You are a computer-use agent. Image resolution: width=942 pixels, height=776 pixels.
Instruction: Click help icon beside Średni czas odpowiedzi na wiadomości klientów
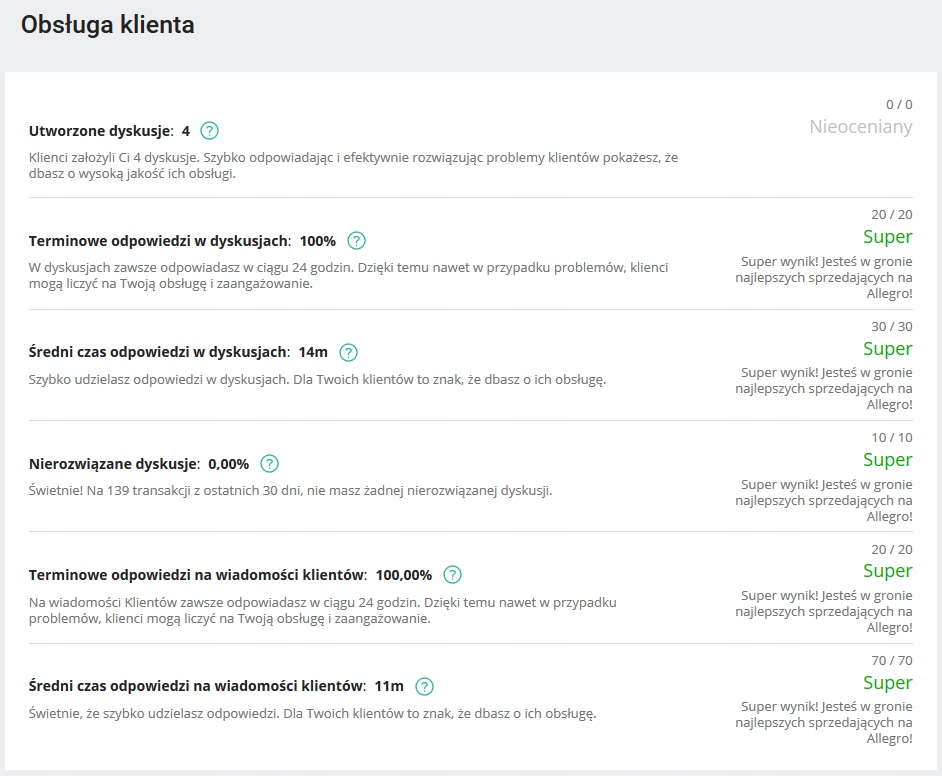[424, 686]
